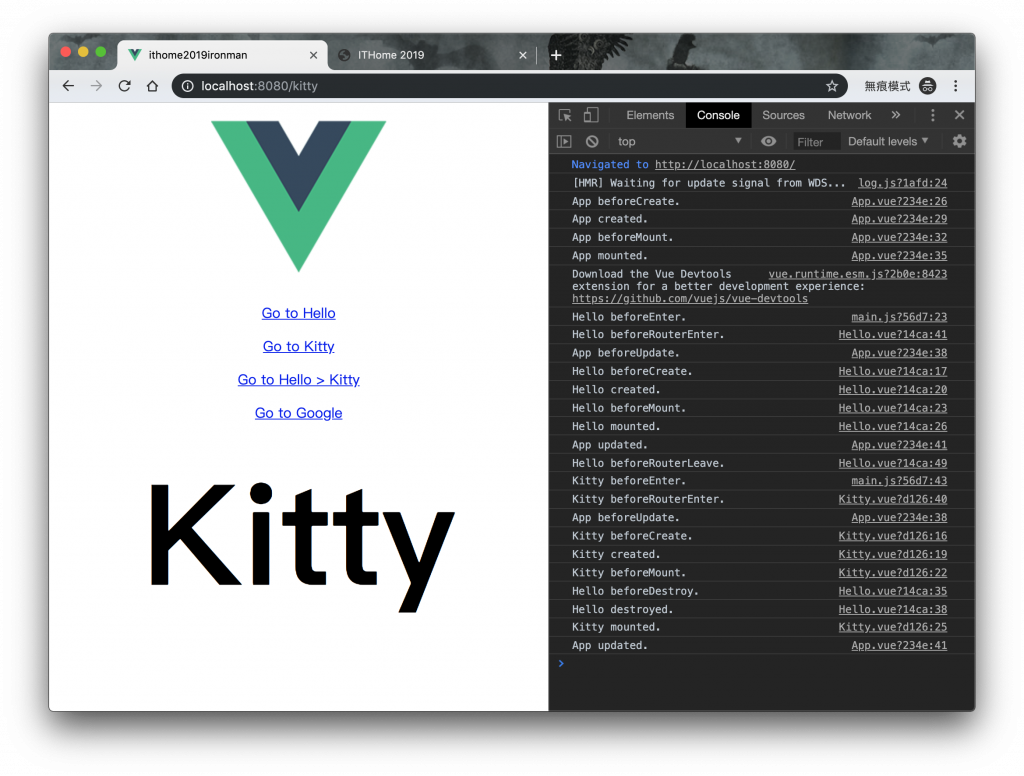Open Chrome three-dot menu
Screen dimensions: 1024x776
point(955,86)
